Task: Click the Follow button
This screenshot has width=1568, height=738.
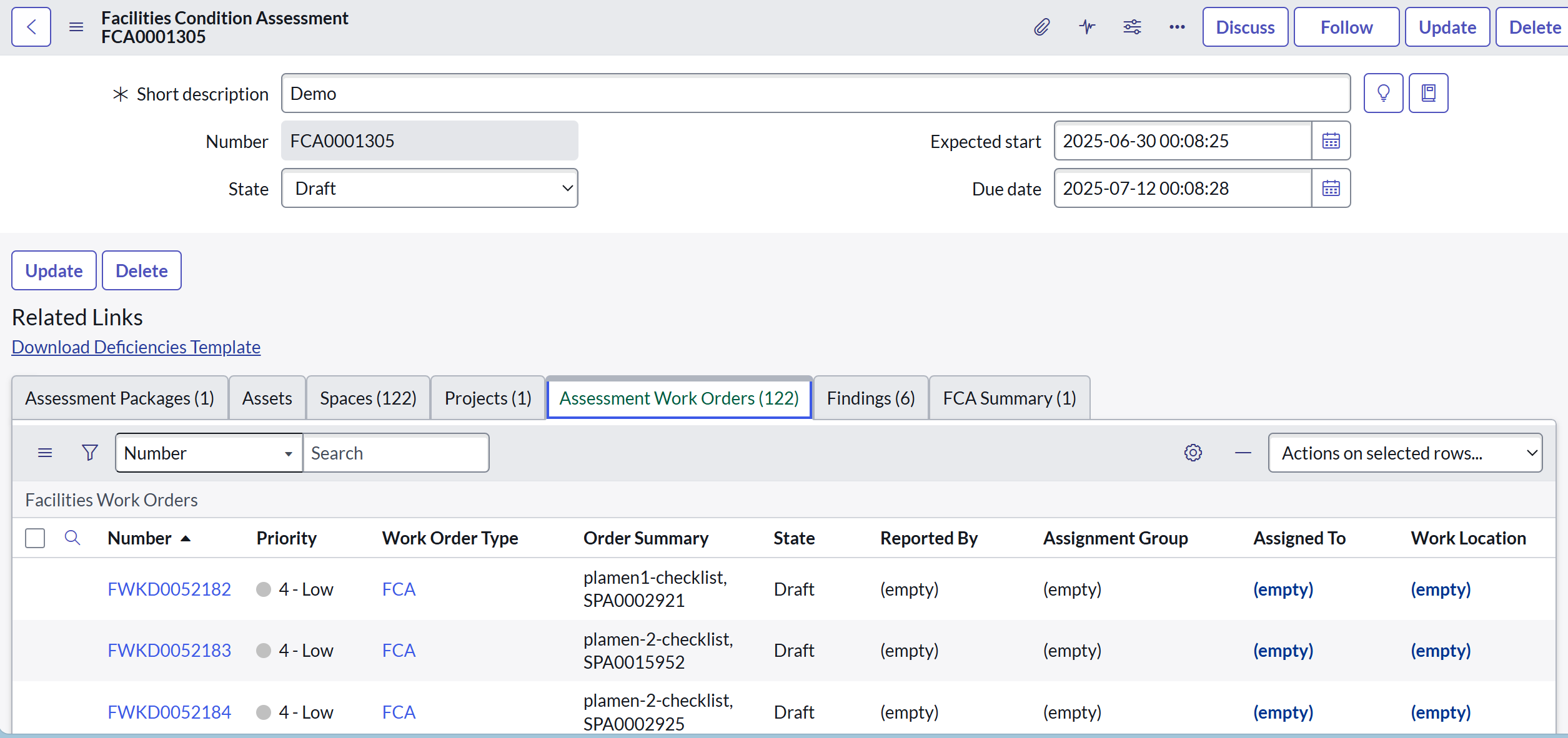Action: pos(1346,27)
